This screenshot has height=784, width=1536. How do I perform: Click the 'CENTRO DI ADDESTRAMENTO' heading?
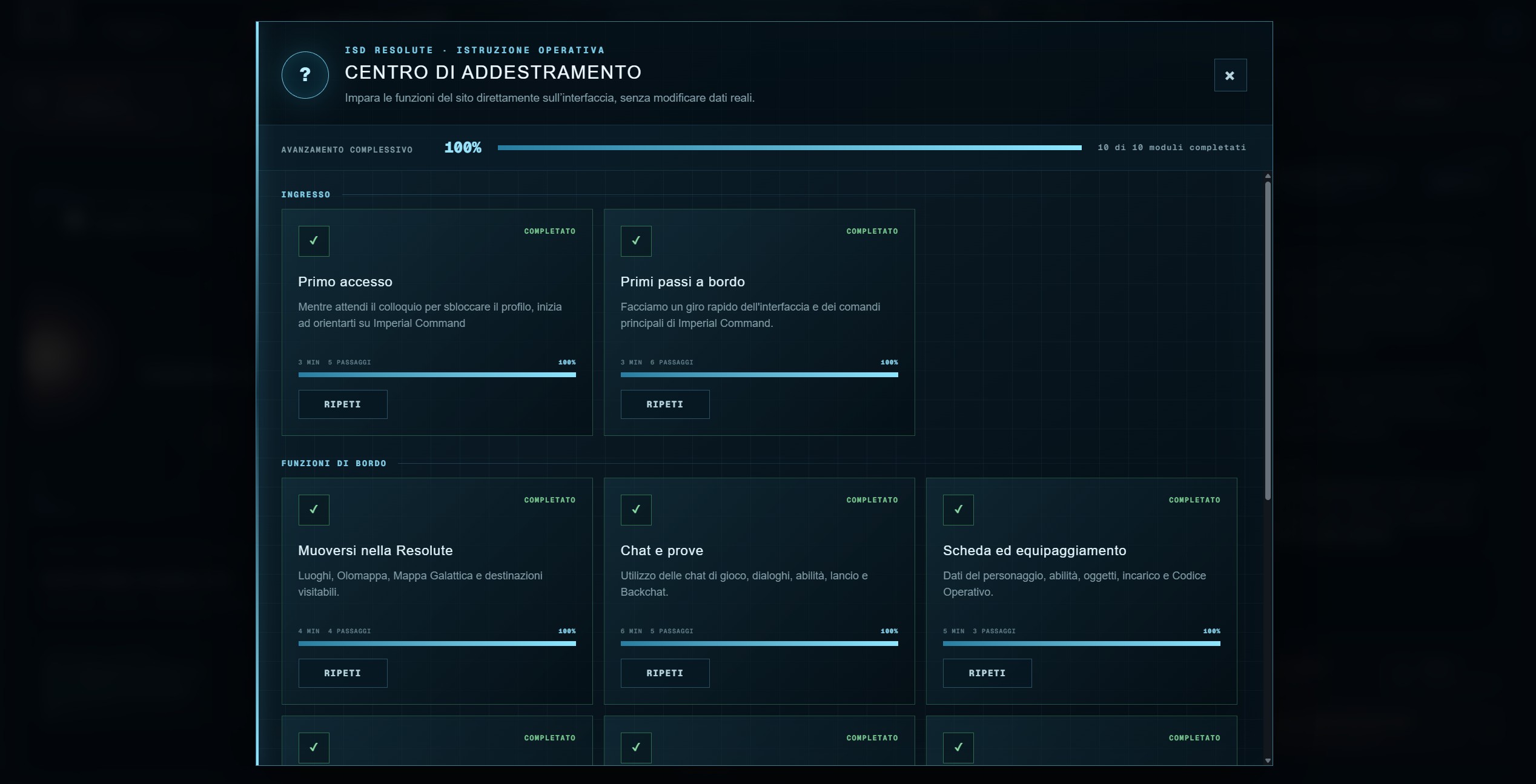(493, 72)
